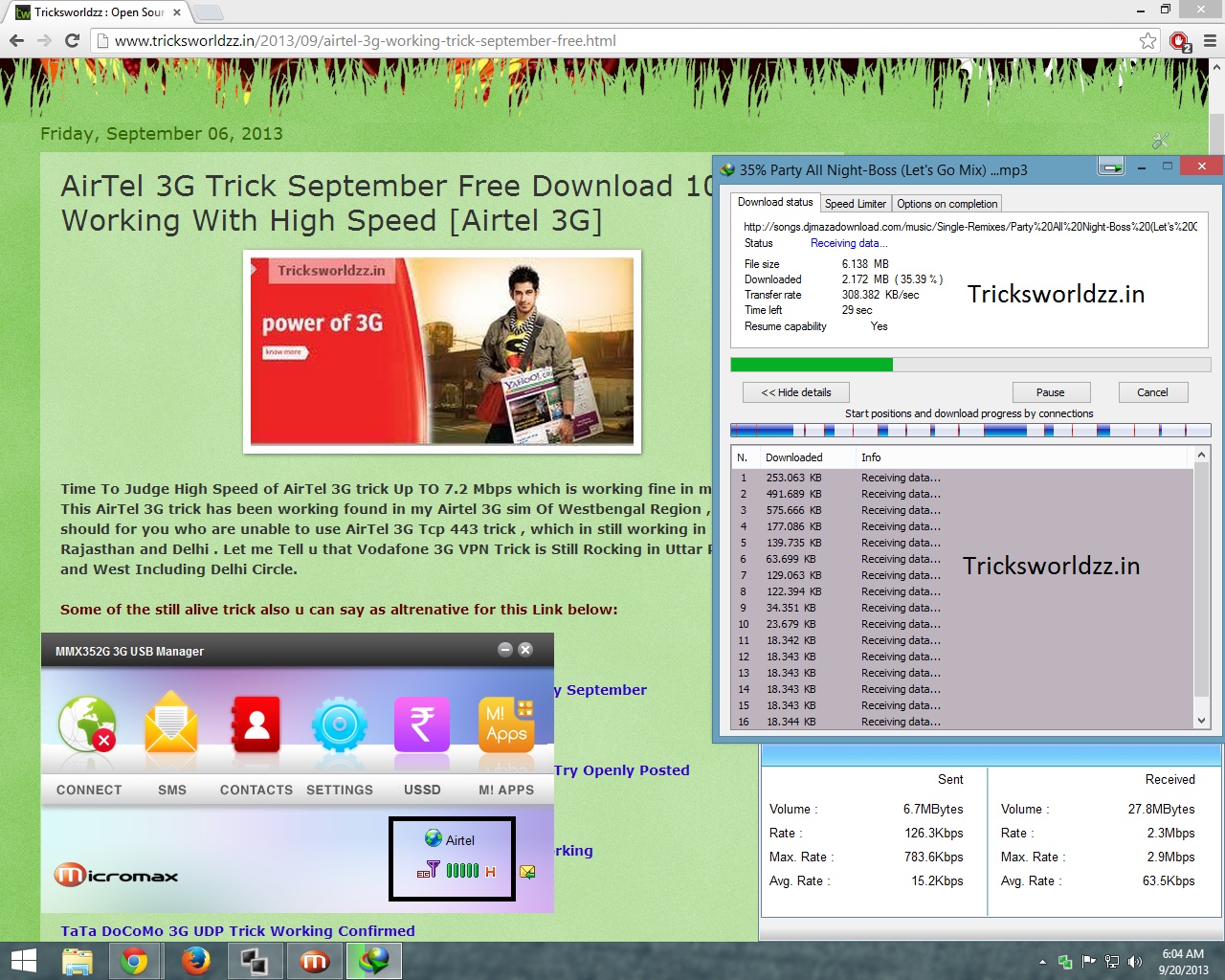Click the Received rate value 2.3Mbps
Image resolution: width=1225 pixels, height=980 pixels.
1170,833
